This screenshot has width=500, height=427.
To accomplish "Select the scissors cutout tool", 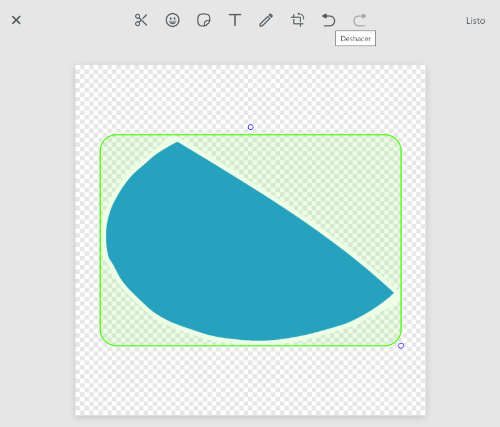I will coord(141,20).
